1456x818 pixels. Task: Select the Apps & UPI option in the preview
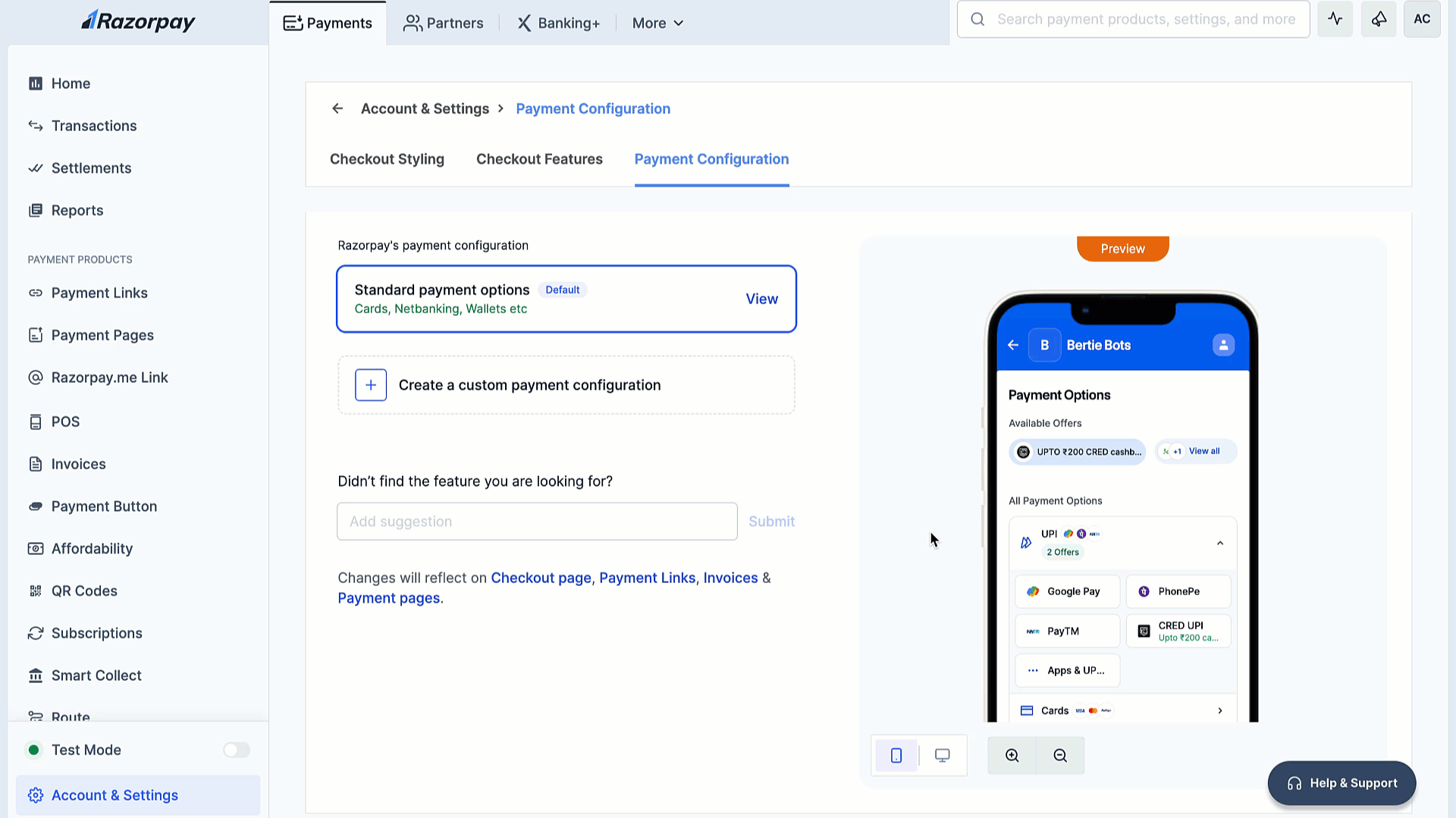click(x=1067, y=670)
